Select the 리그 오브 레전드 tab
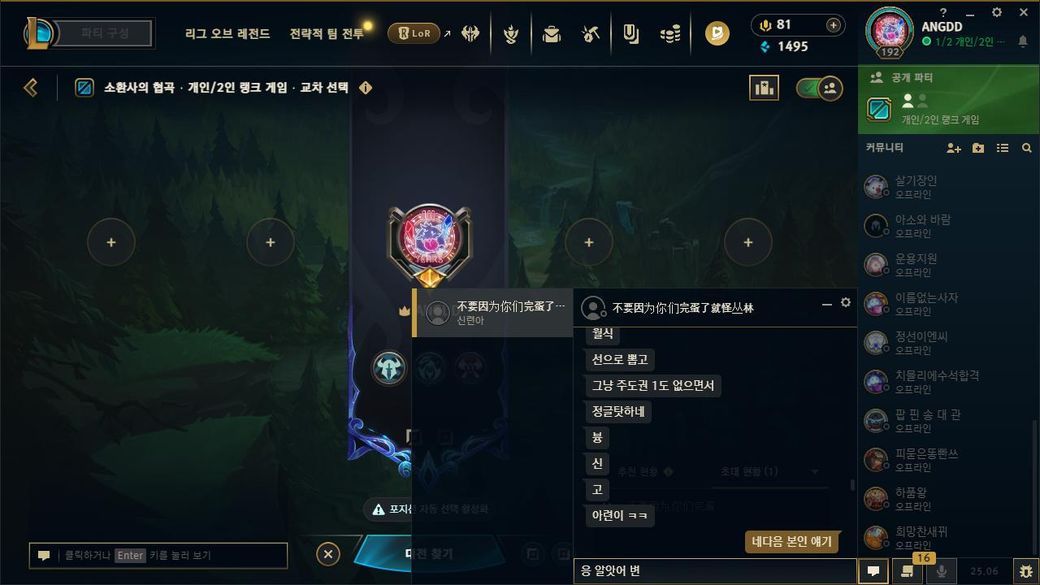 click(228, 33)
